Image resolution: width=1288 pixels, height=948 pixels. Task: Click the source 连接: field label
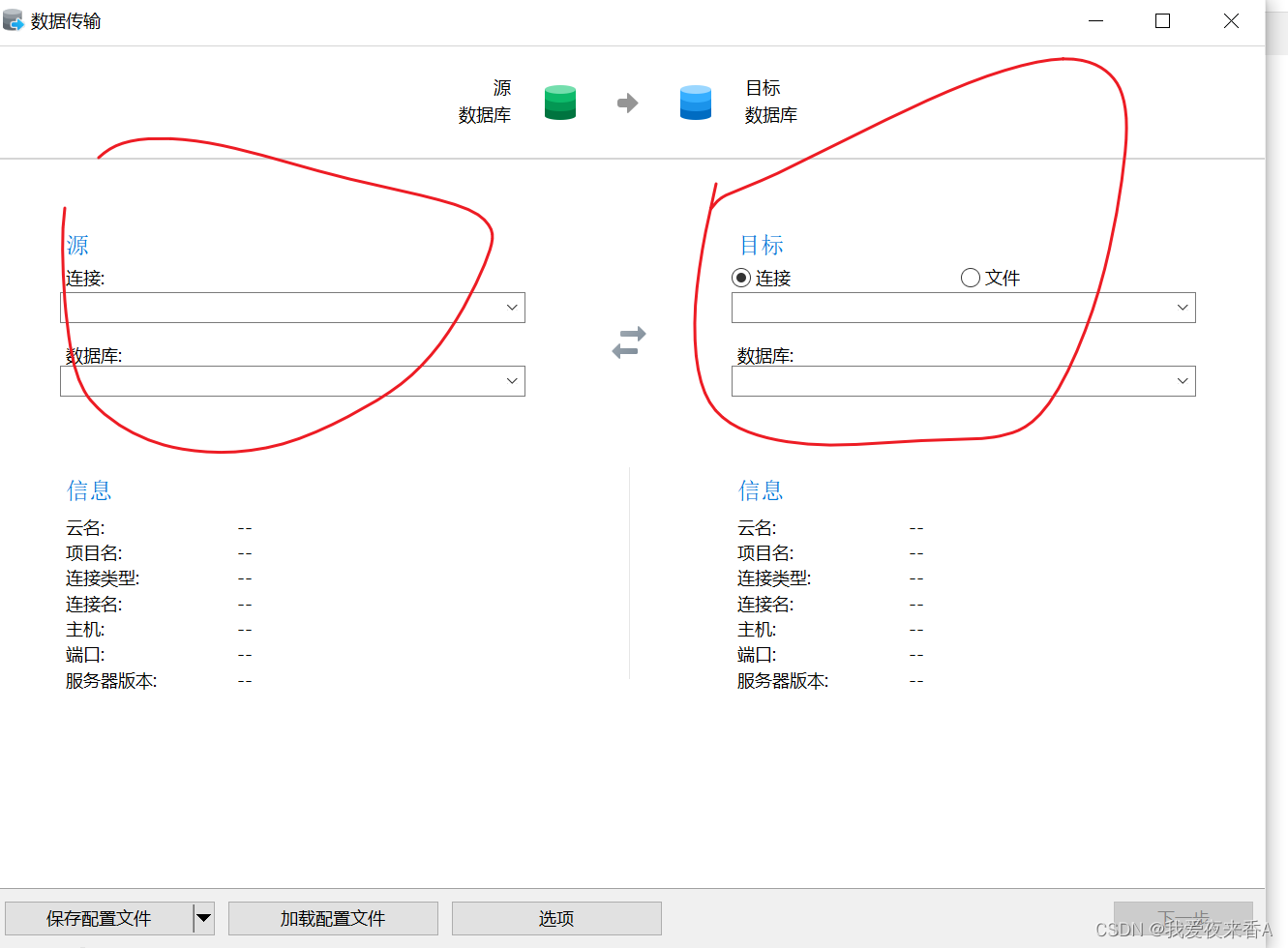(x=85, y=279)
